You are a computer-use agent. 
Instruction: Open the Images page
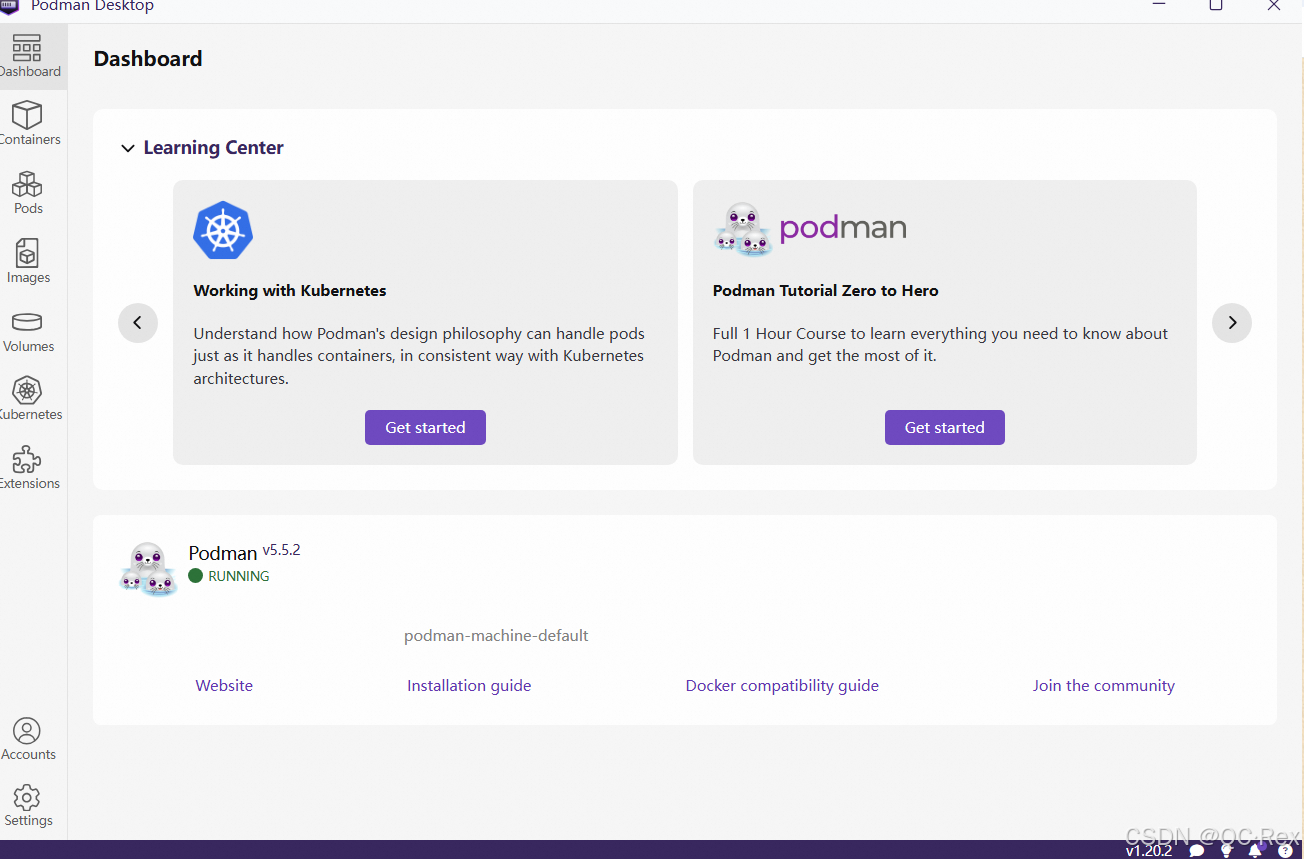coord(28,260)
